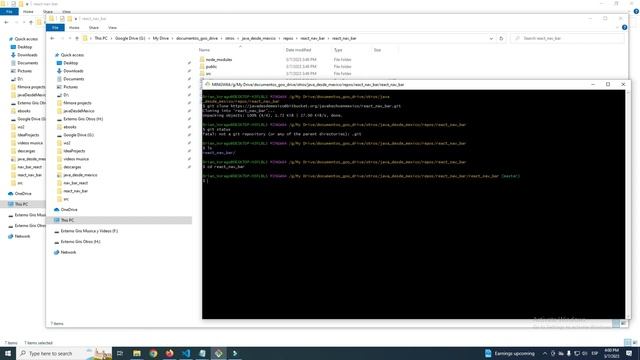Open Task View from the taskbar
The width and height of the screenshot is (640, 360).
120,353
